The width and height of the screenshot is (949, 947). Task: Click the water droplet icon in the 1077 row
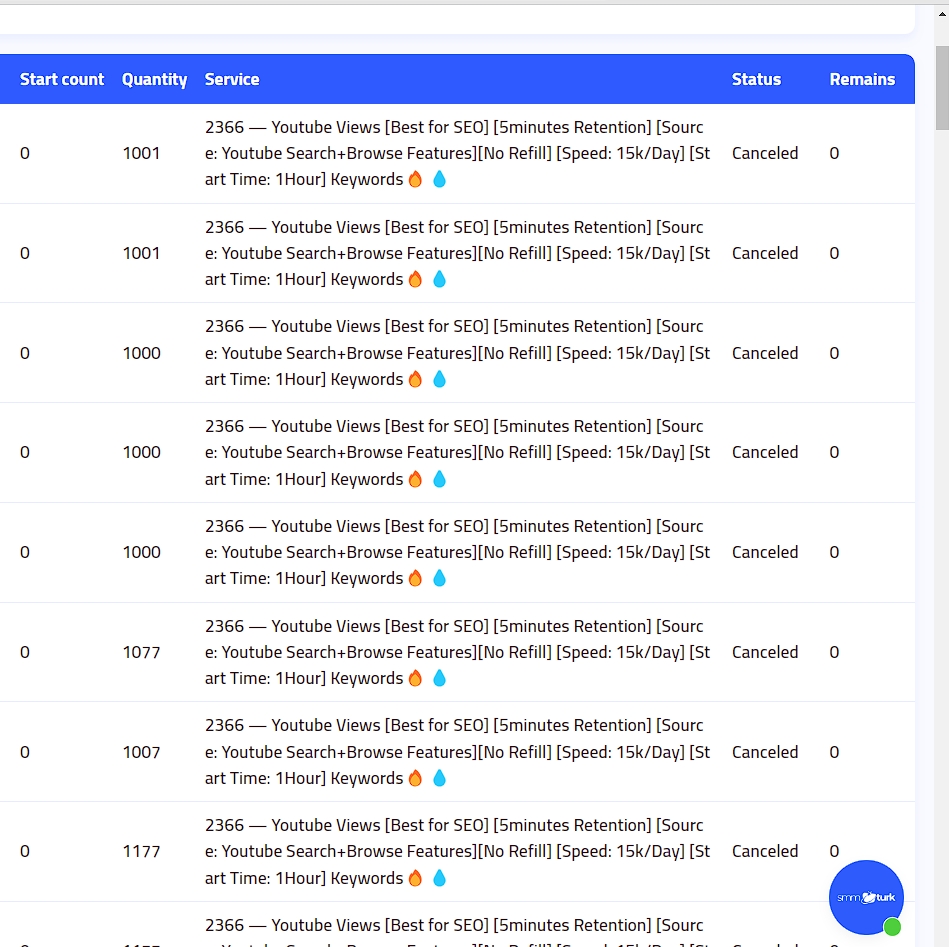439,678
